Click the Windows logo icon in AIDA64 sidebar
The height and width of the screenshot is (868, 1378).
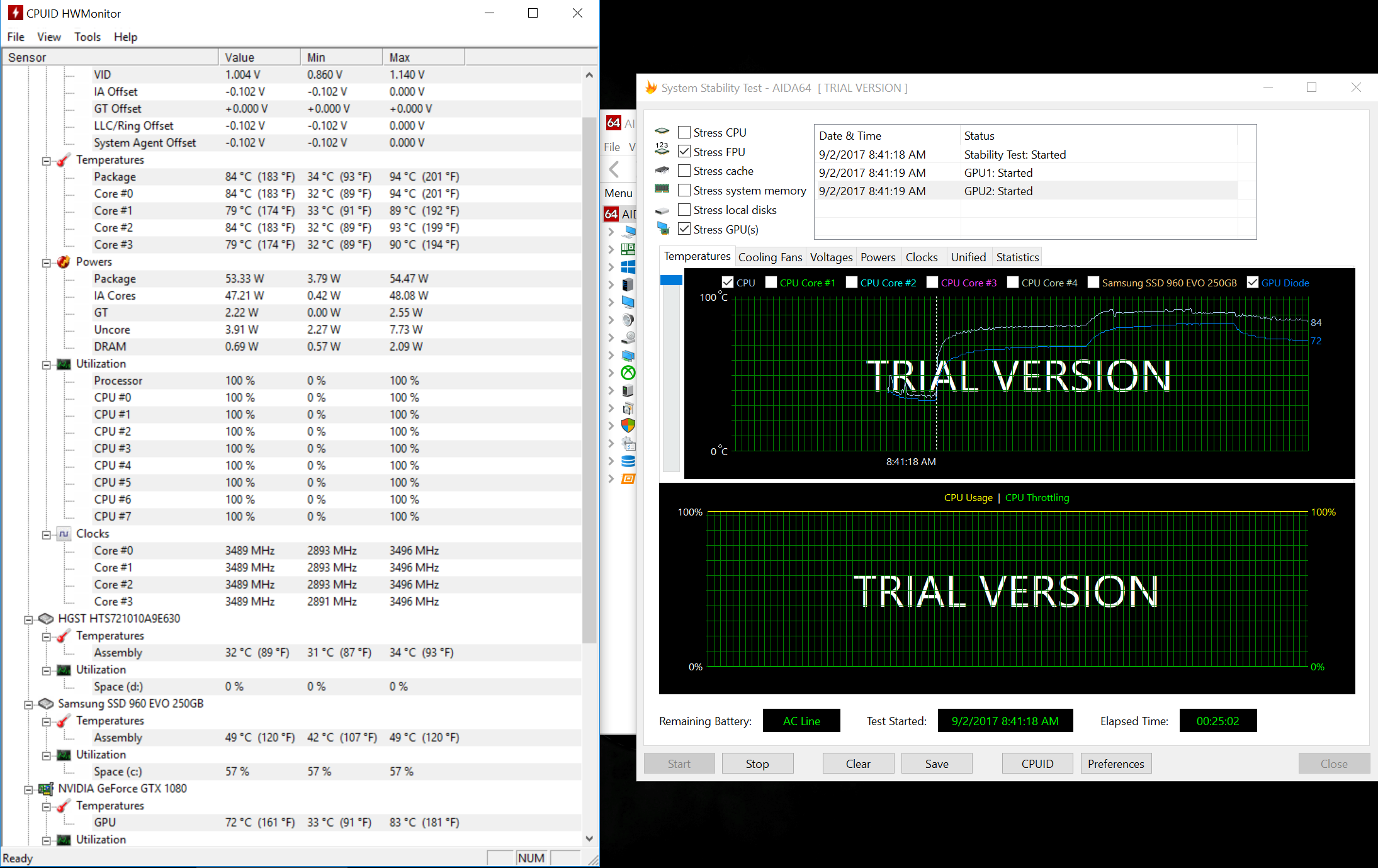(628, 267)
